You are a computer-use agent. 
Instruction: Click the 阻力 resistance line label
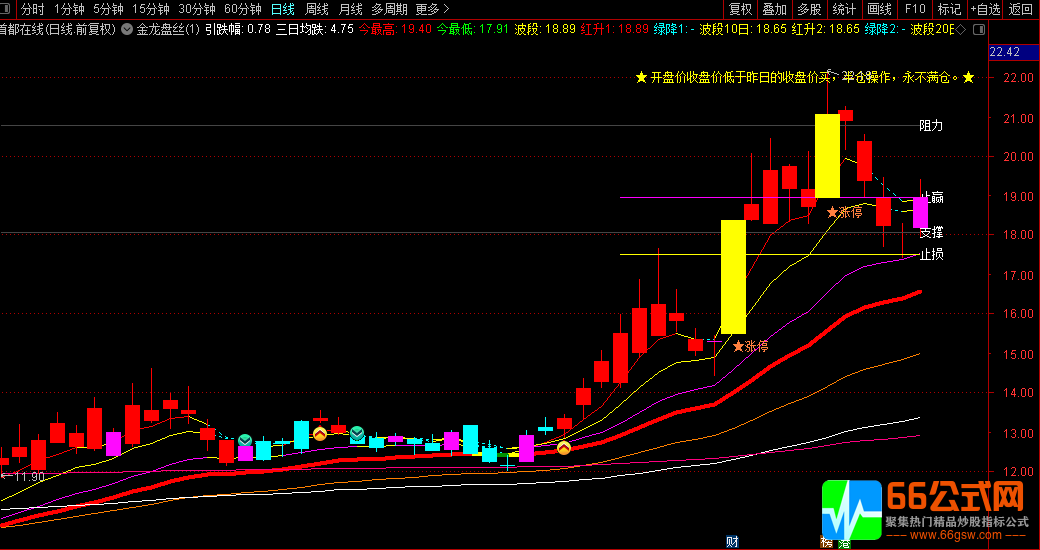click(x=931, y=125)
